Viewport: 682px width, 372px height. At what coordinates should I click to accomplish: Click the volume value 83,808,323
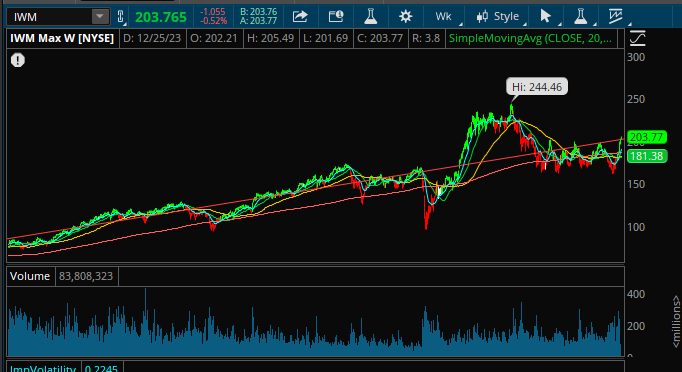(86, 276)
